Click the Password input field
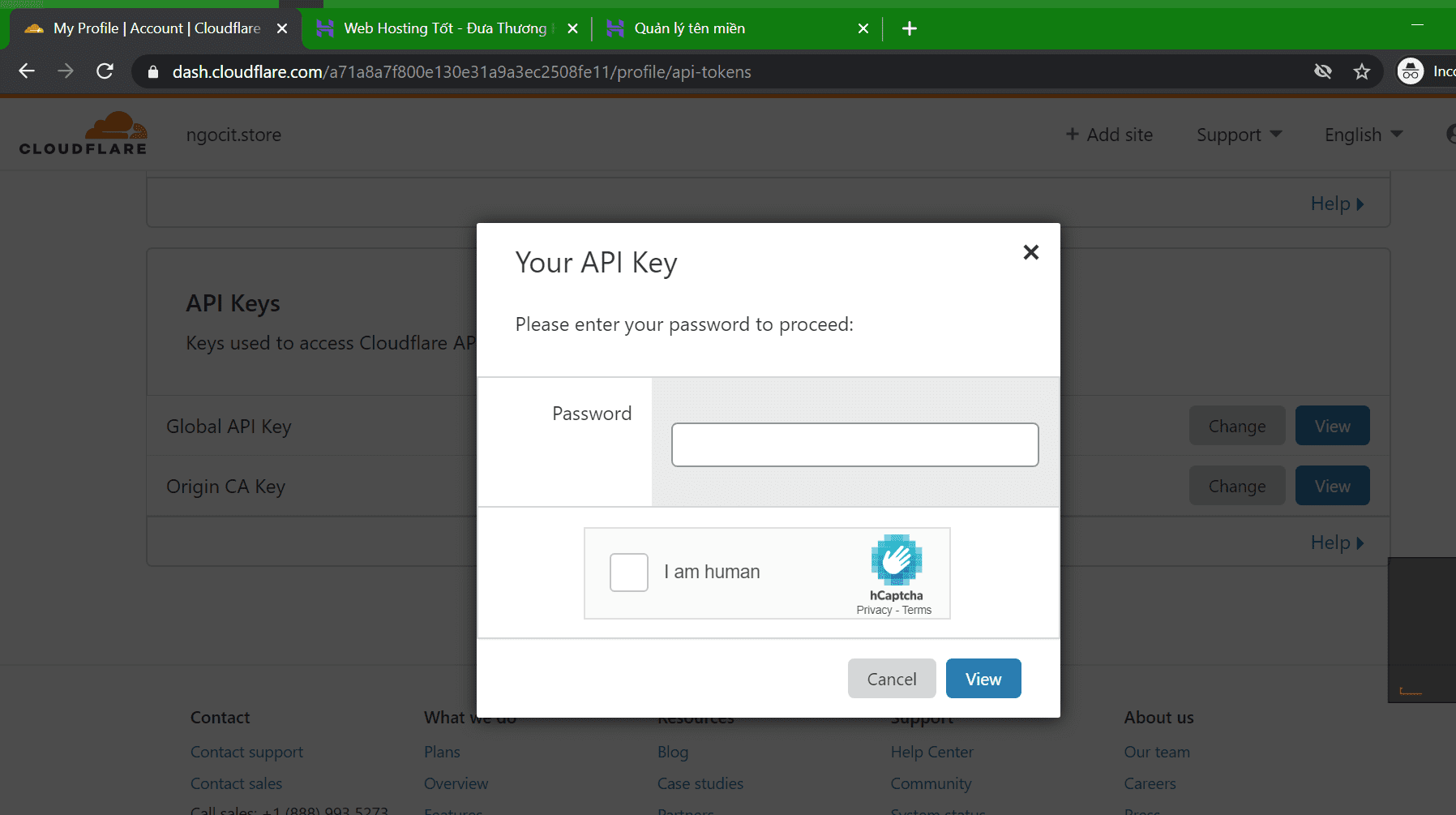 (854, 444)
